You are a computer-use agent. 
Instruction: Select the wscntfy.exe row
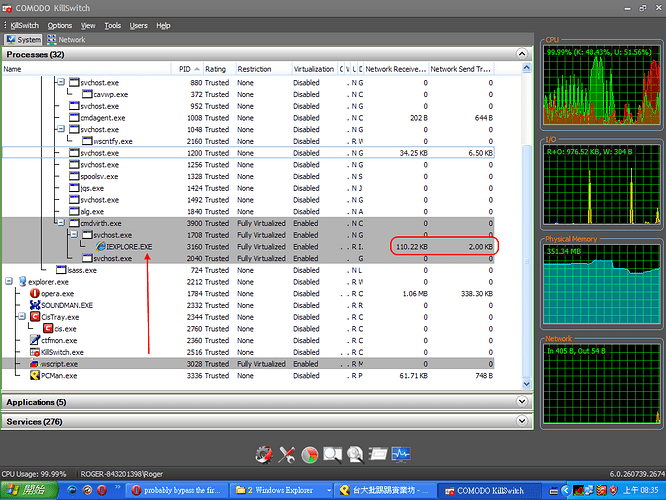coord(248,141)
